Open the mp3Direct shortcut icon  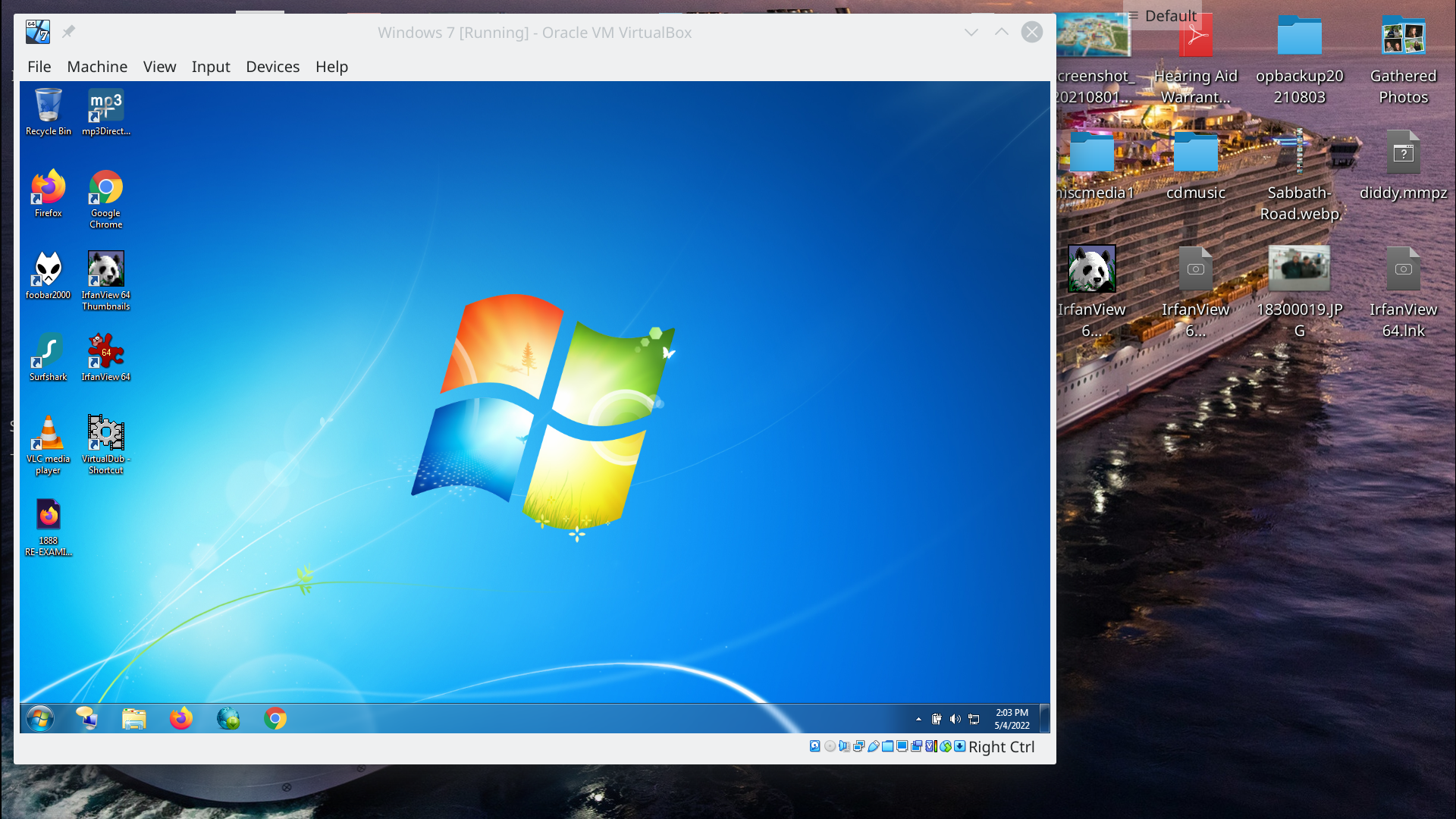click(105, 112)
